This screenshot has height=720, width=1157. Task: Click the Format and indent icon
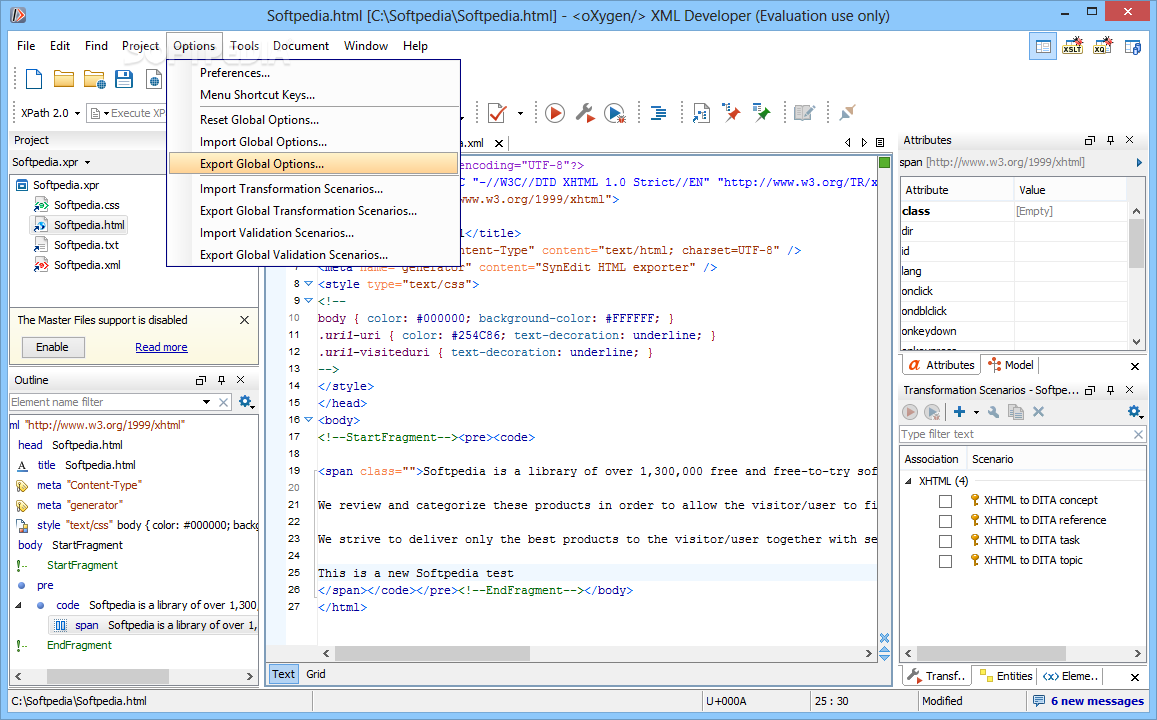coord(658,113)
